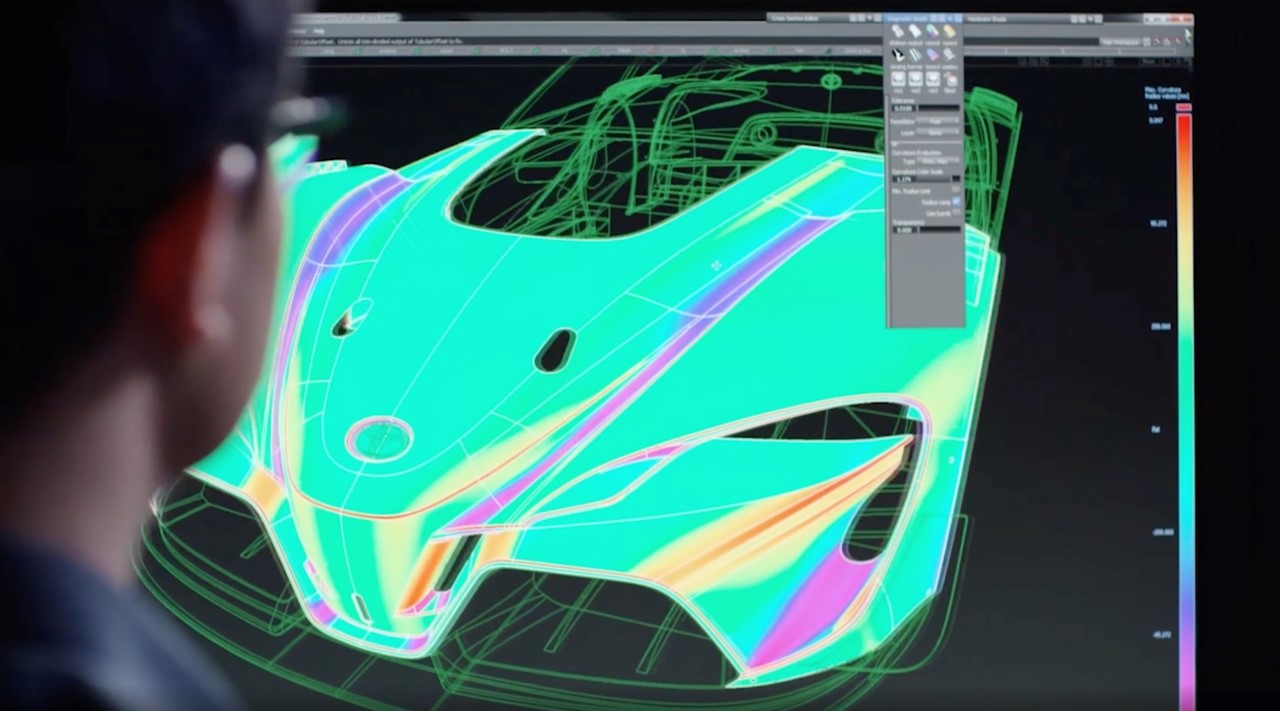The height and width of the screenshot is (711, 1280).
Task: Enable the Use bands checkbox
Action: coord(956,213)
